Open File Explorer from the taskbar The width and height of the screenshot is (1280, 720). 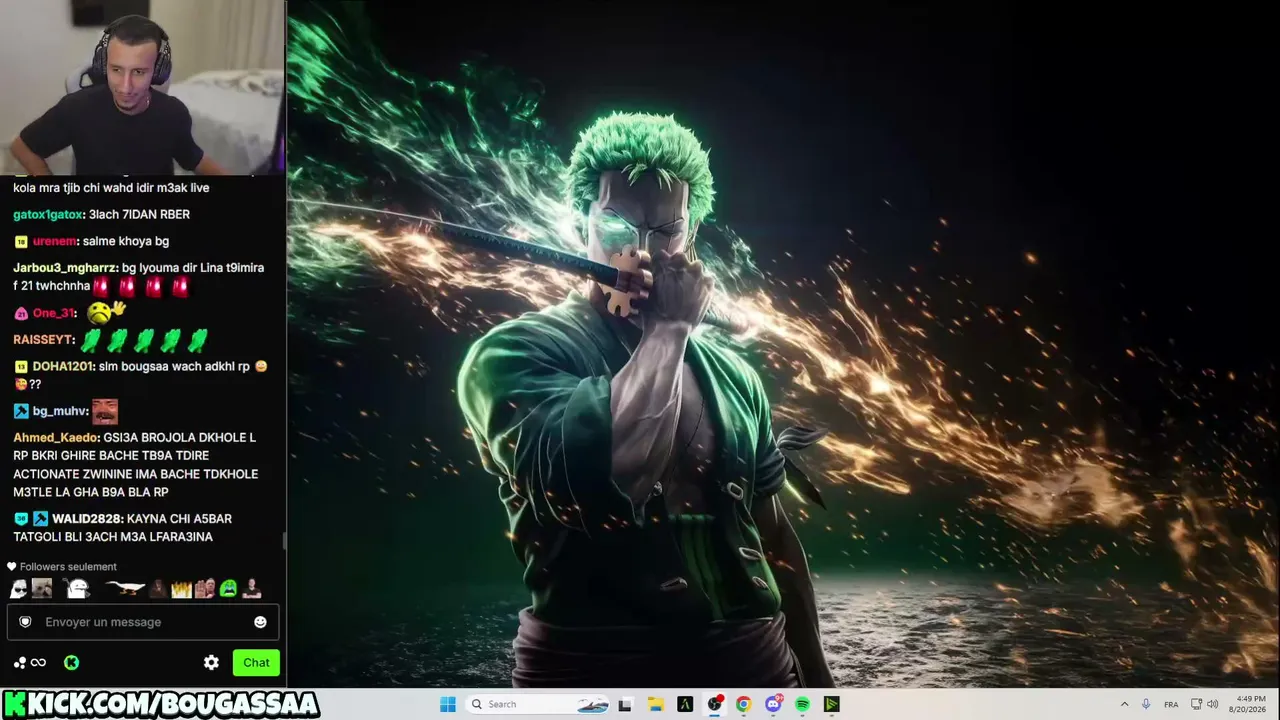point(655,704)
